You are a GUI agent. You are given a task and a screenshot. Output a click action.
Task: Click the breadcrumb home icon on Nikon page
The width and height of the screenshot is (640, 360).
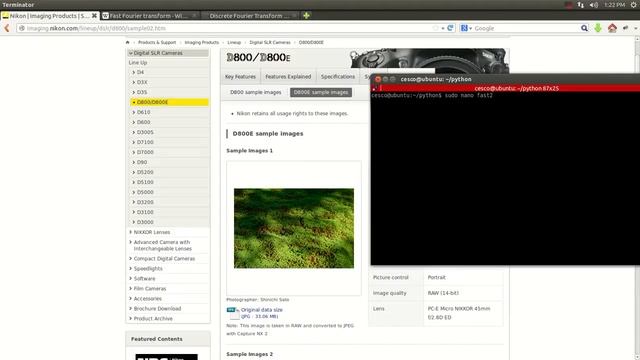[x=128, y=42]
